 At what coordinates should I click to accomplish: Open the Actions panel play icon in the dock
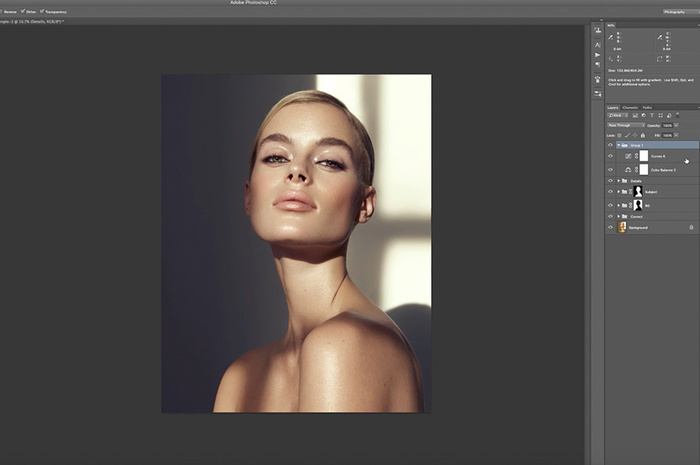[597, 55]
